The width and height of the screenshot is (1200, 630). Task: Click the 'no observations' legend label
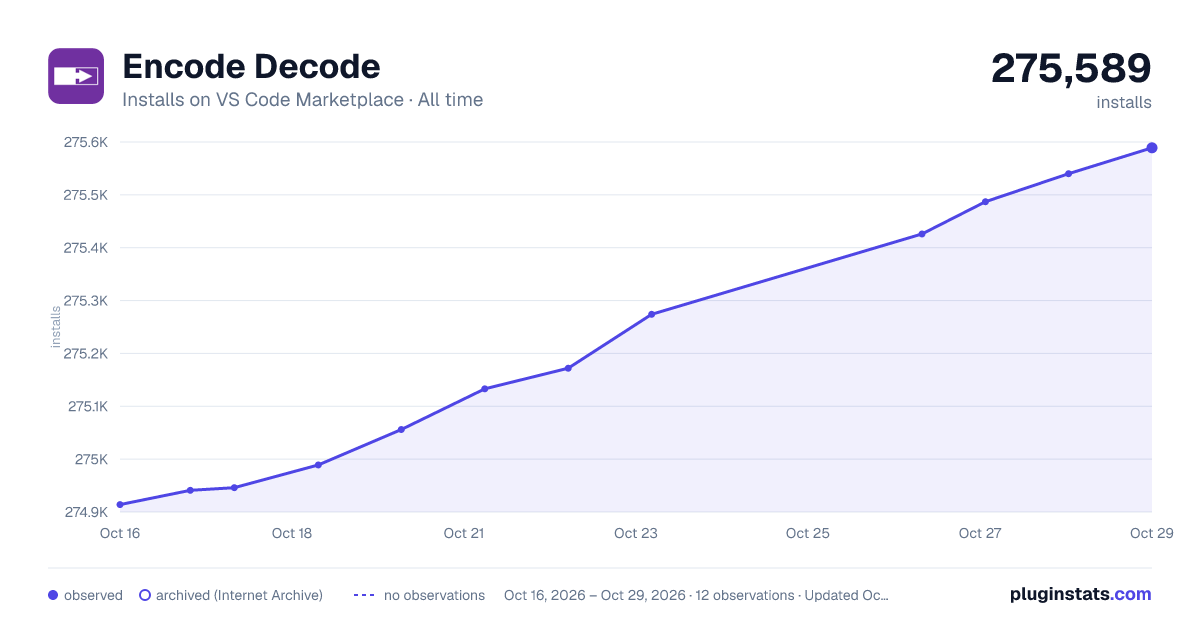tap(434, 595)
